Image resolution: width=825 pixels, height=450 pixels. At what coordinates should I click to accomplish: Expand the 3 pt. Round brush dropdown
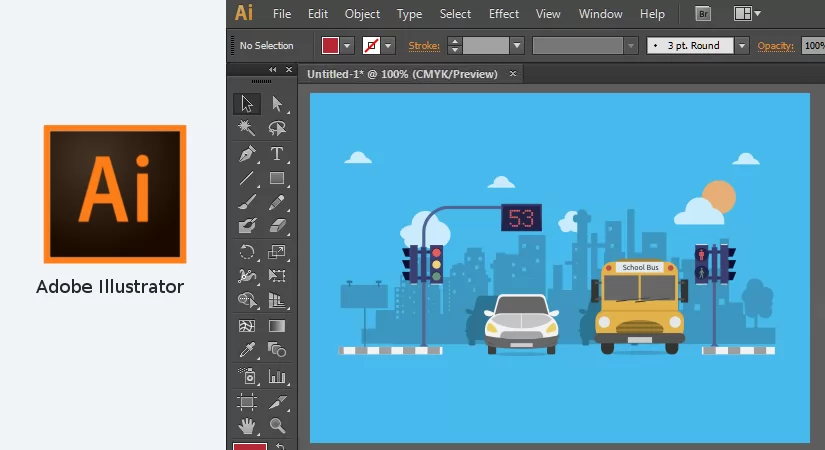tap(741, 46)
